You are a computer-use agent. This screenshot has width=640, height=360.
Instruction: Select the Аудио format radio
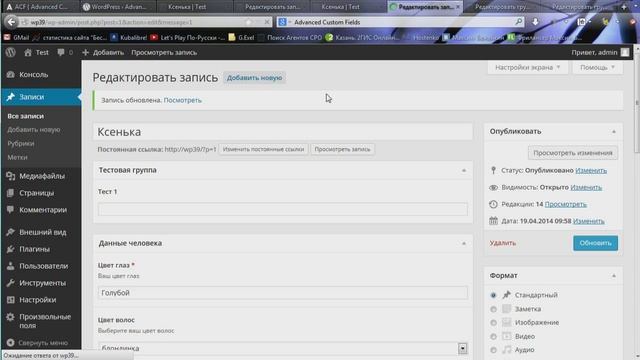tap(493, 350)
